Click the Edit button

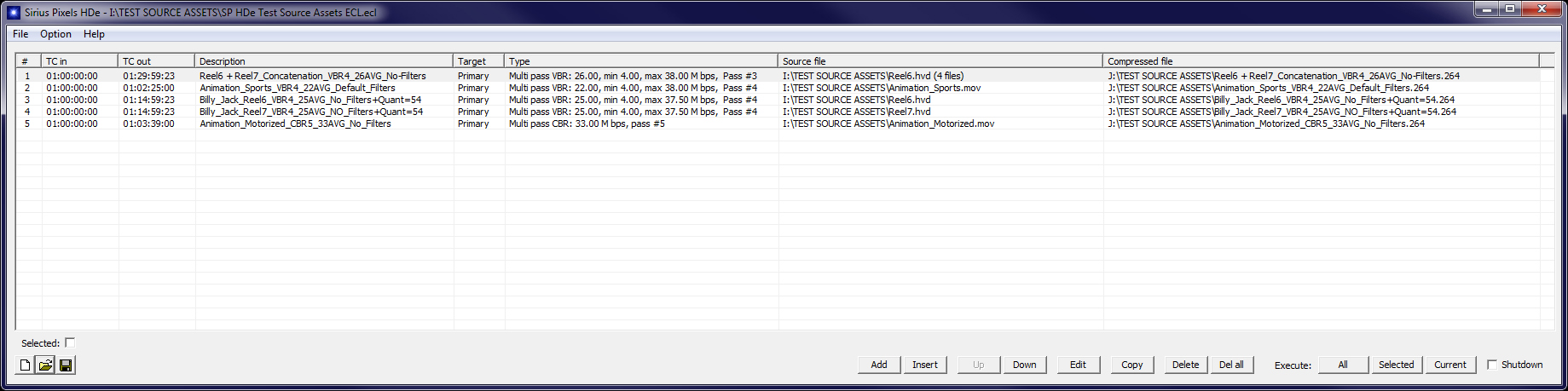pos(1079,365)
